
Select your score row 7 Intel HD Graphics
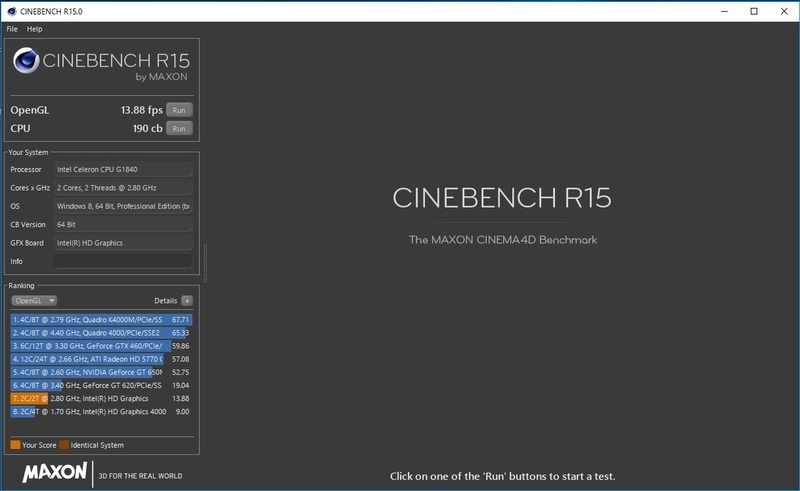(101, 399)
